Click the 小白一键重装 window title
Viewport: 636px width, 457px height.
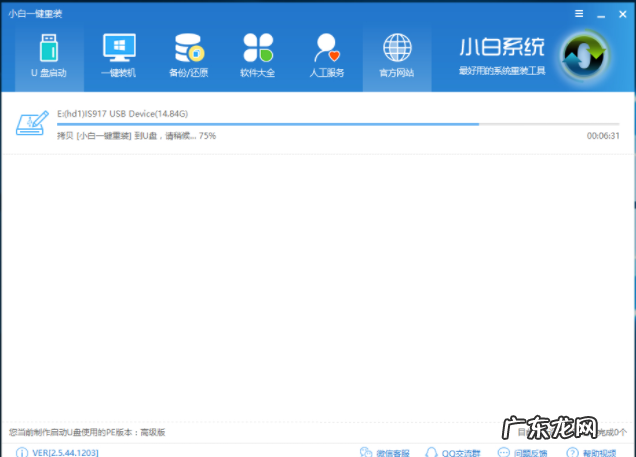pyautogui.click(x=35, y=14)
